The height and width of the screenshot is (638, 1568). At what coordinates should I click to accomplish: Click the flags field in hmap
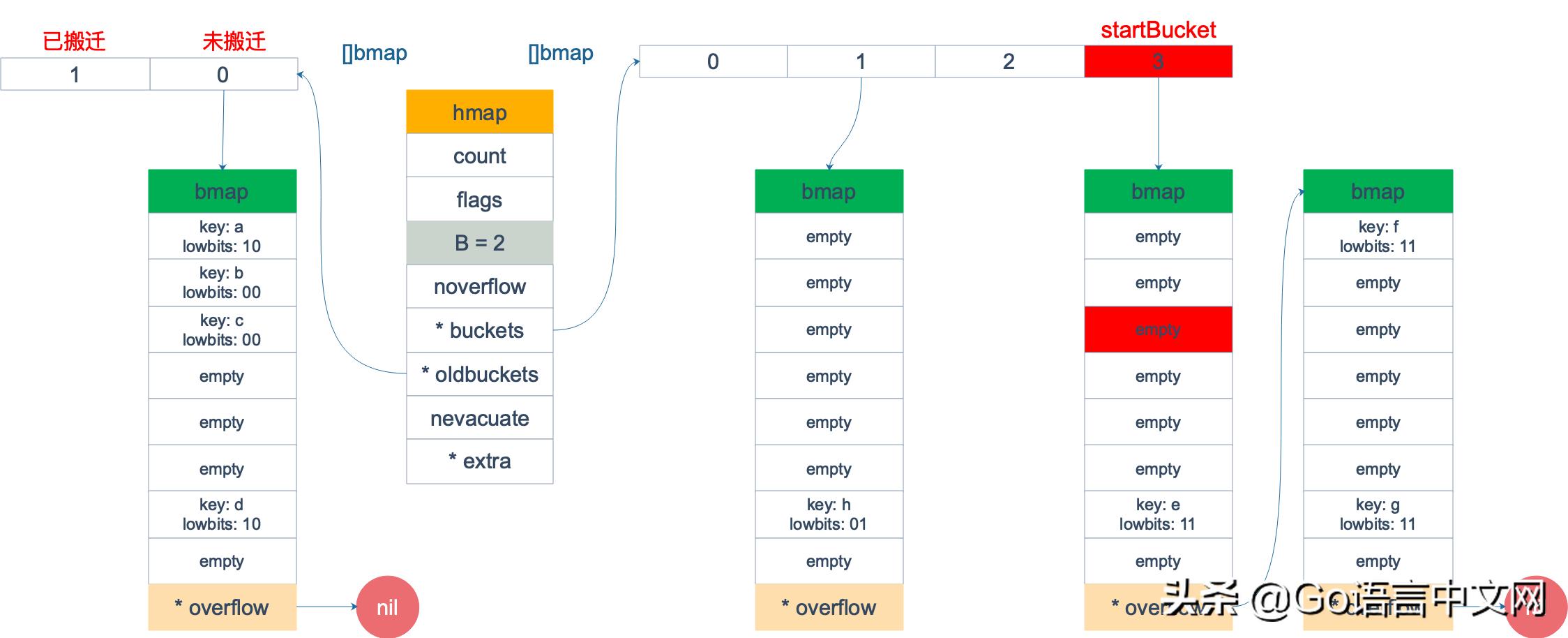[480, 200]
